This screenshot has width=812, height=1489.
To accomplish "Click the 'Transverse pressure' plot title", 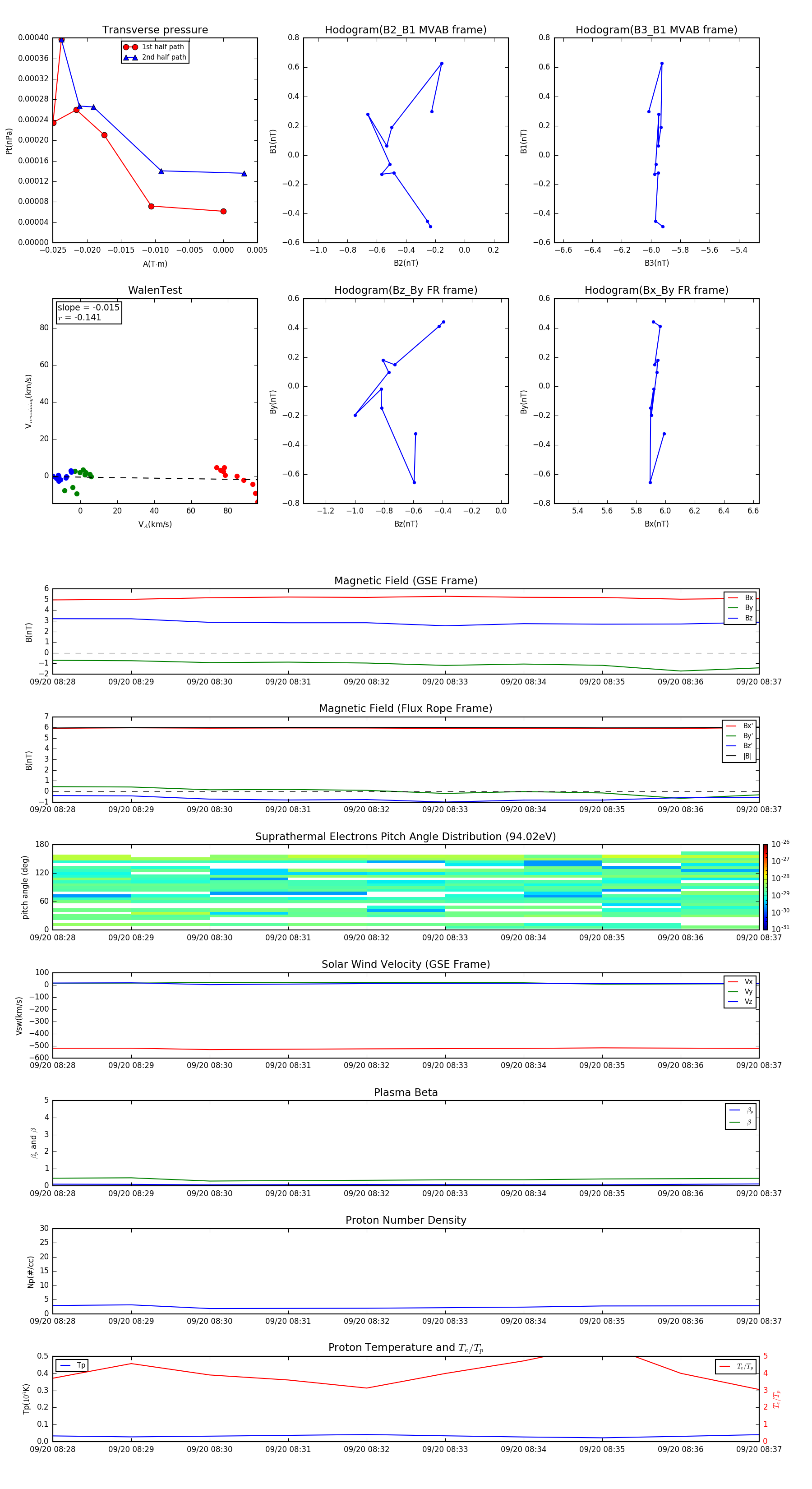I will 155,30.
